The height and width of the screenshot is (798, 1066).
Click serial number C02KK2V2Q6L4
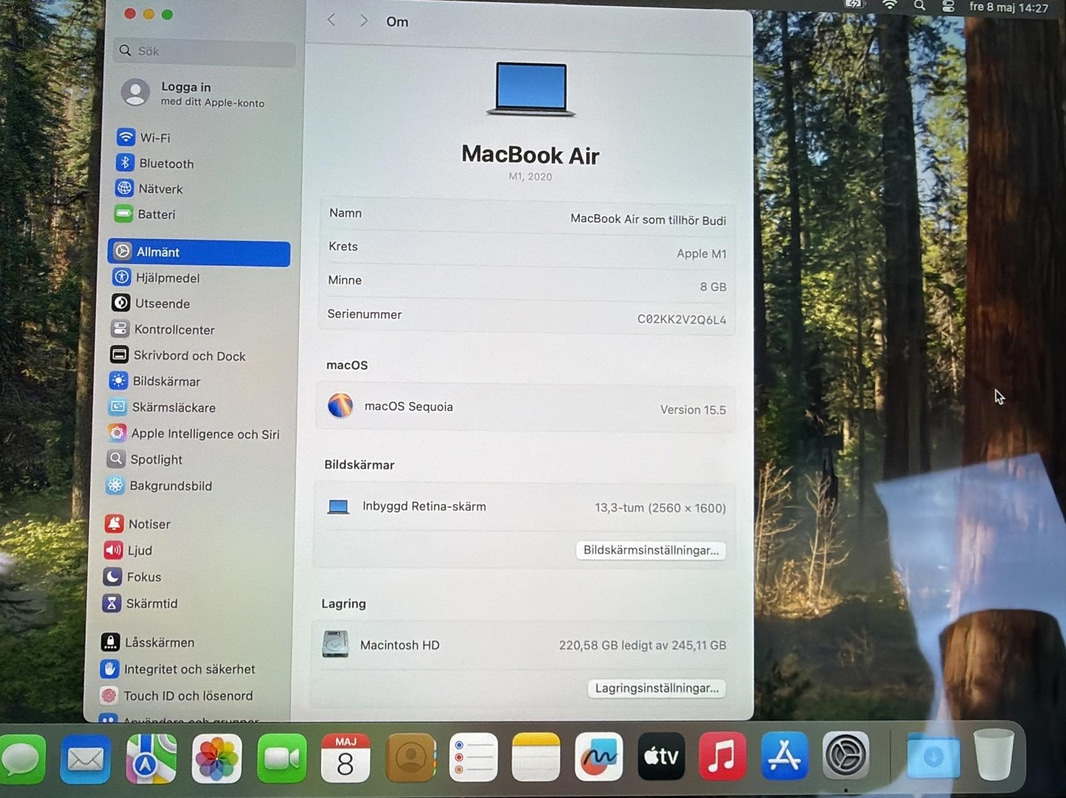click(681, 319)
